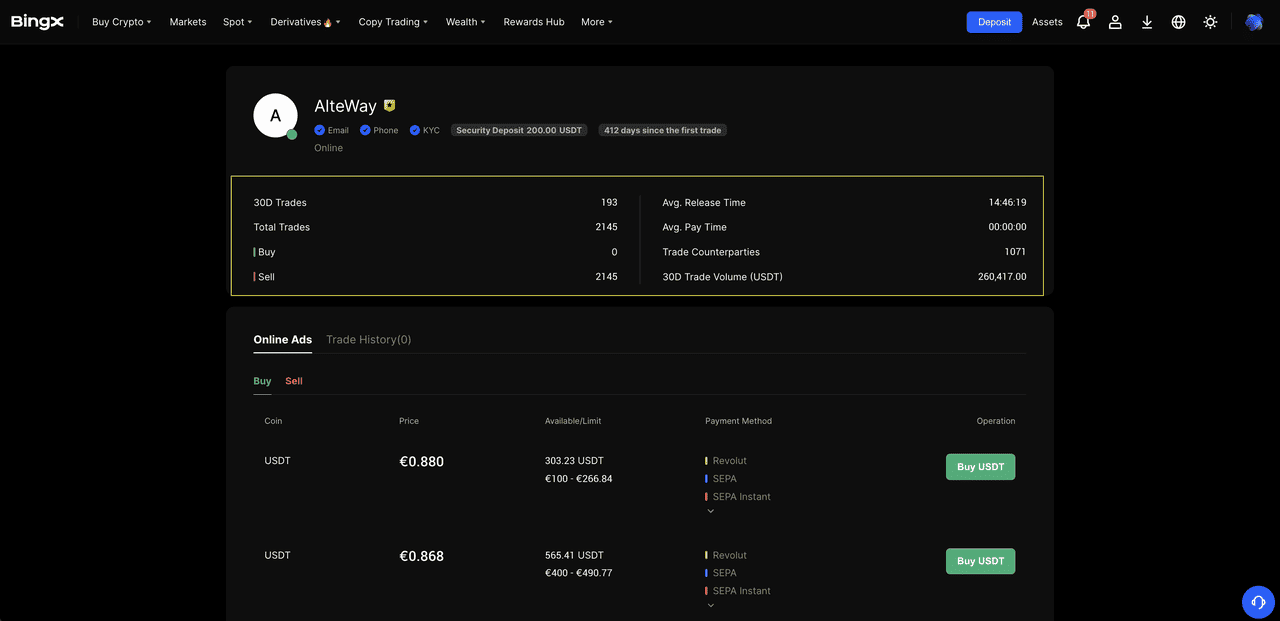This screenshot has height=621, width=1280.
Task: Open the notifications bell
Action: [x=1083, y=22]
